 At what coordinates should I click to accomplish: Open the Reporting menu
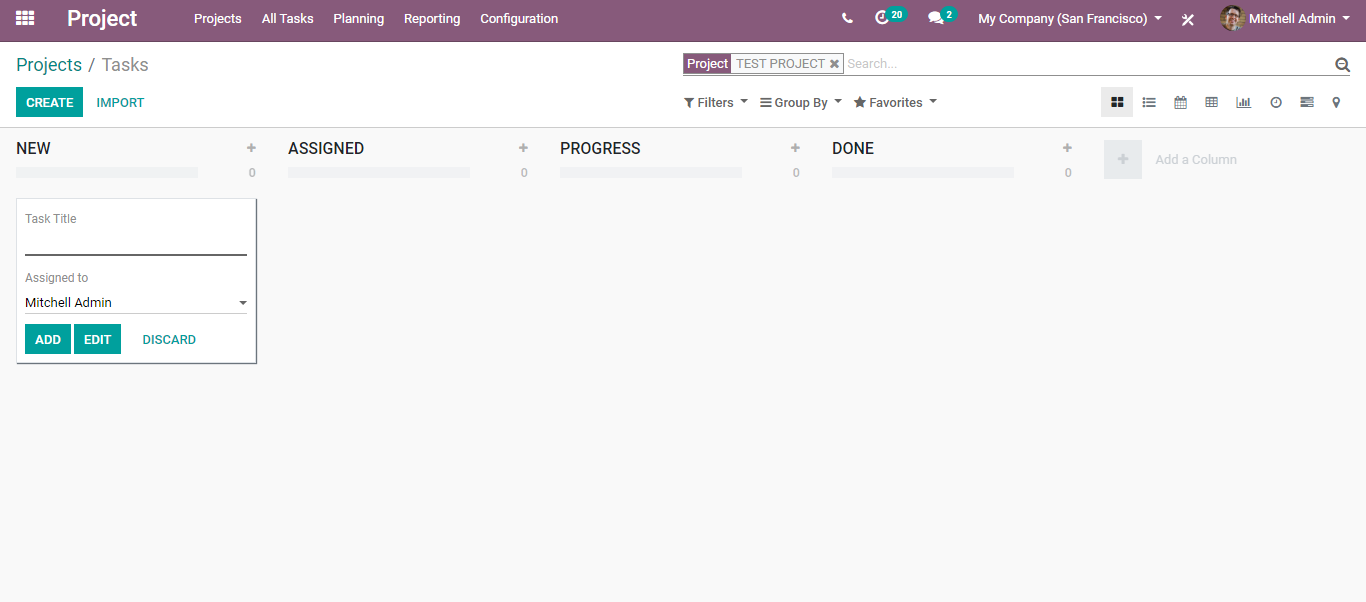pyautogui.click(x=432, y=18)
